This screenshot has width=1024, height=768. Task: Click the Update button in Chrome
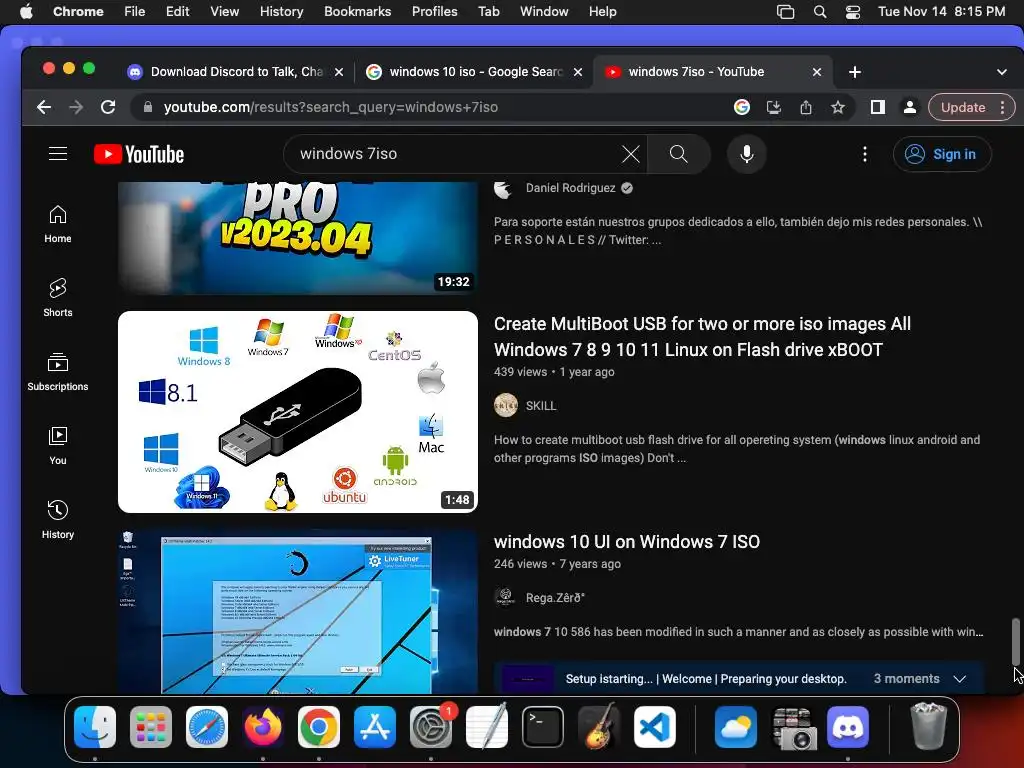point(963,107)
